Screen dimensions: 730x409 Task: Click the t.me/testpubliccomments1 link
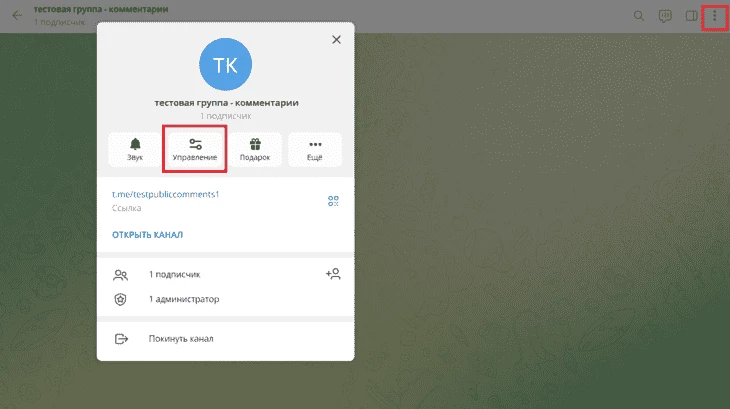[165, 194]
